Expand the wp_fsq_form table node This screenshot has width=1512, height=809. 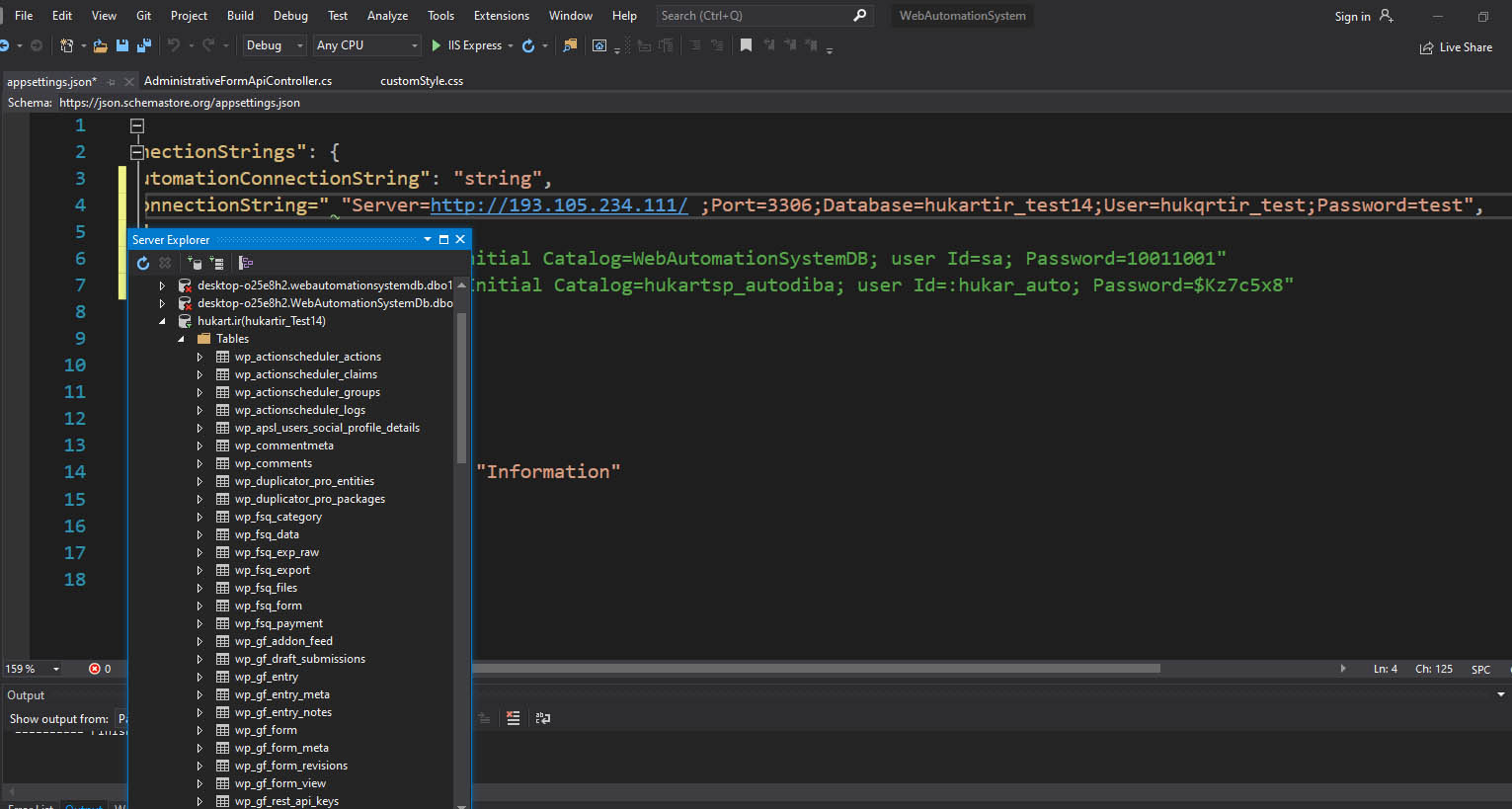(199, 606)
